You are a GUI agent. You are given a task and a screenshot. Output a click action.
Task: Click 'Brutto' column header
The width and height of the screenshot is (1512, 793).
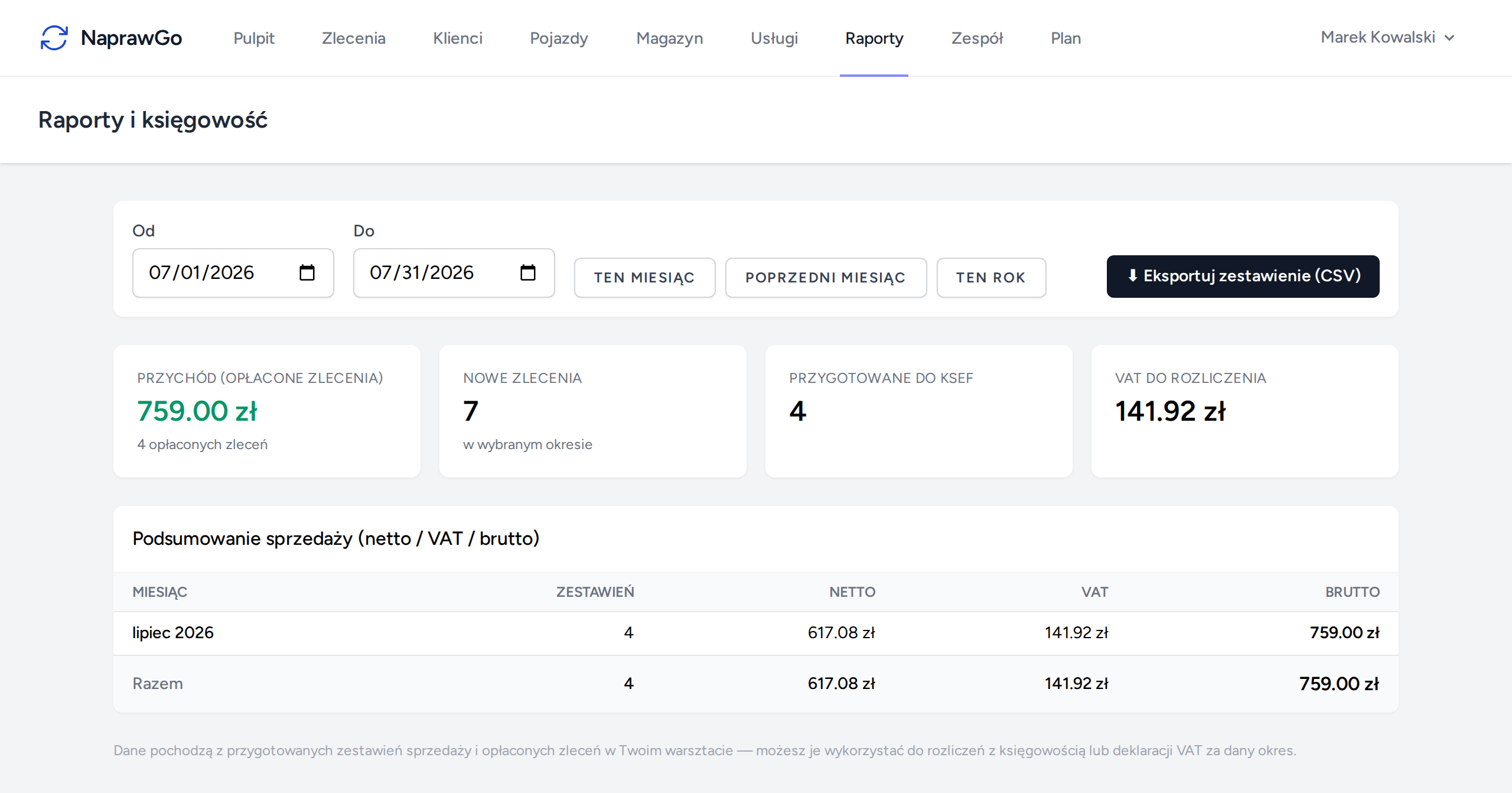[1353, 592]
